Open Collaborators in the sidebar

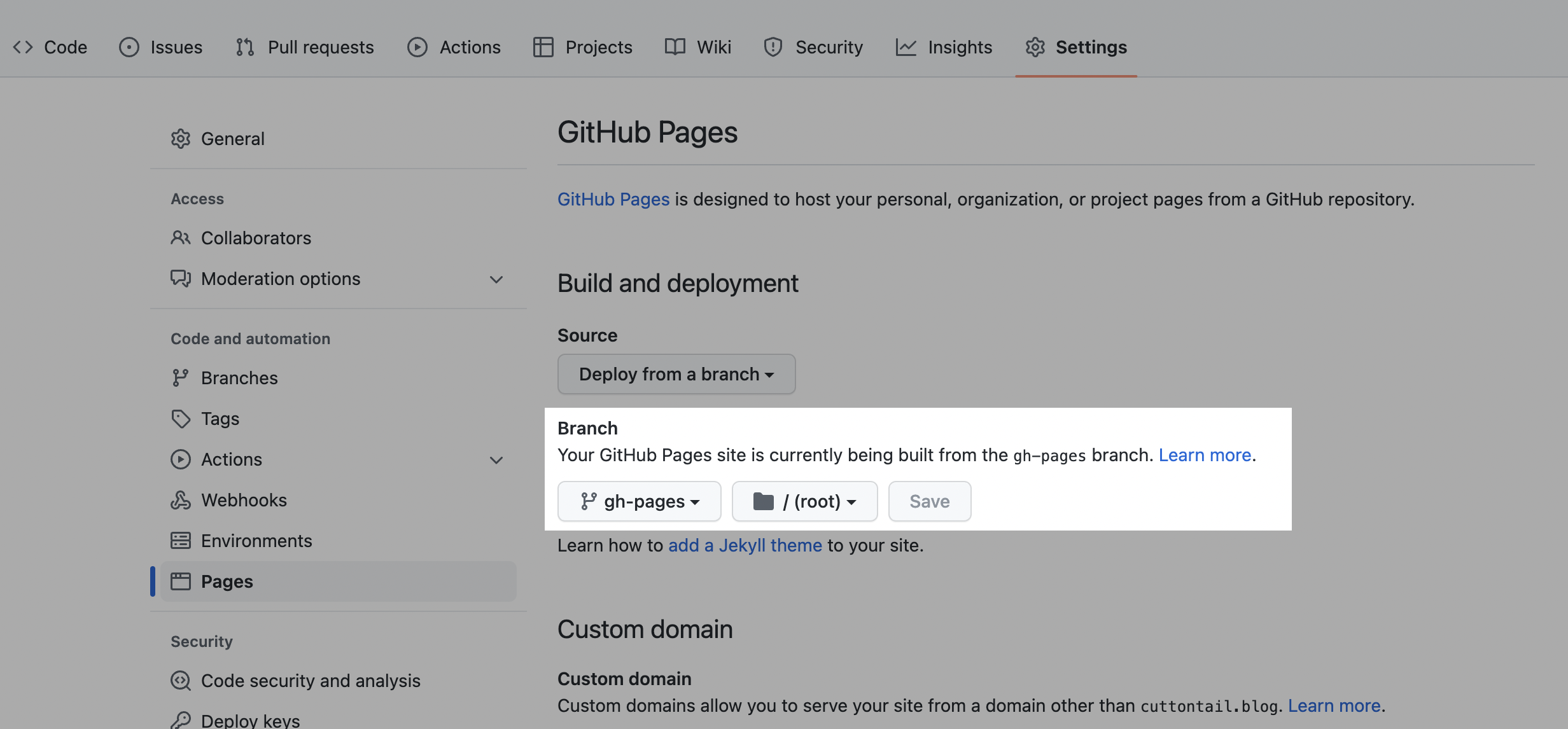click(256, 239)
